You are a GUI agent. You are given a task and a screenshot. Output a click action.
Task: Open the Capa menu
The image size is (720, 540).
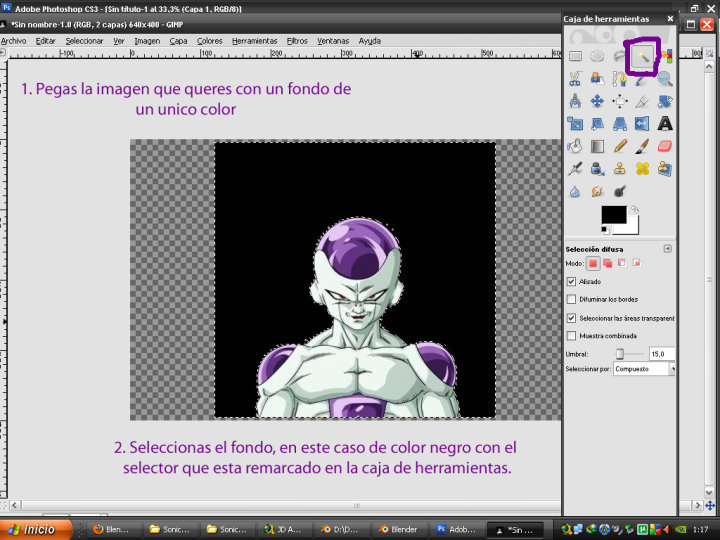click(x=178, y=41)
